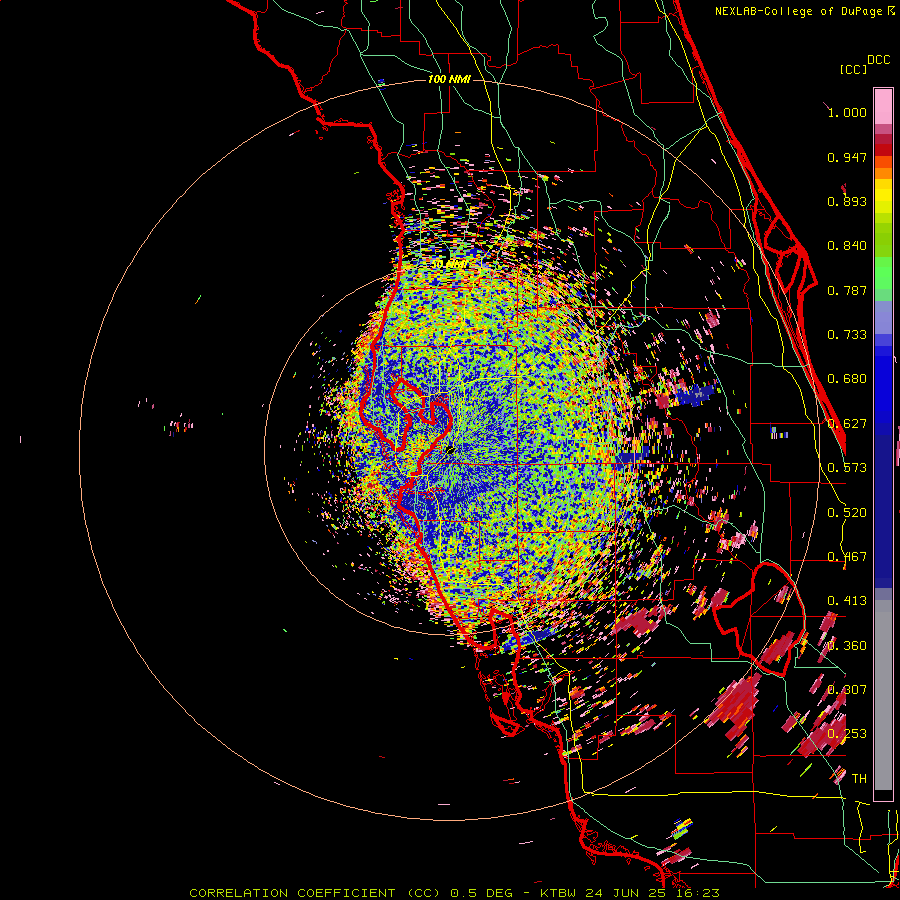Click the yellow band of color scale
The width and height of the screenshot is (900, 900).
(883, 197)
